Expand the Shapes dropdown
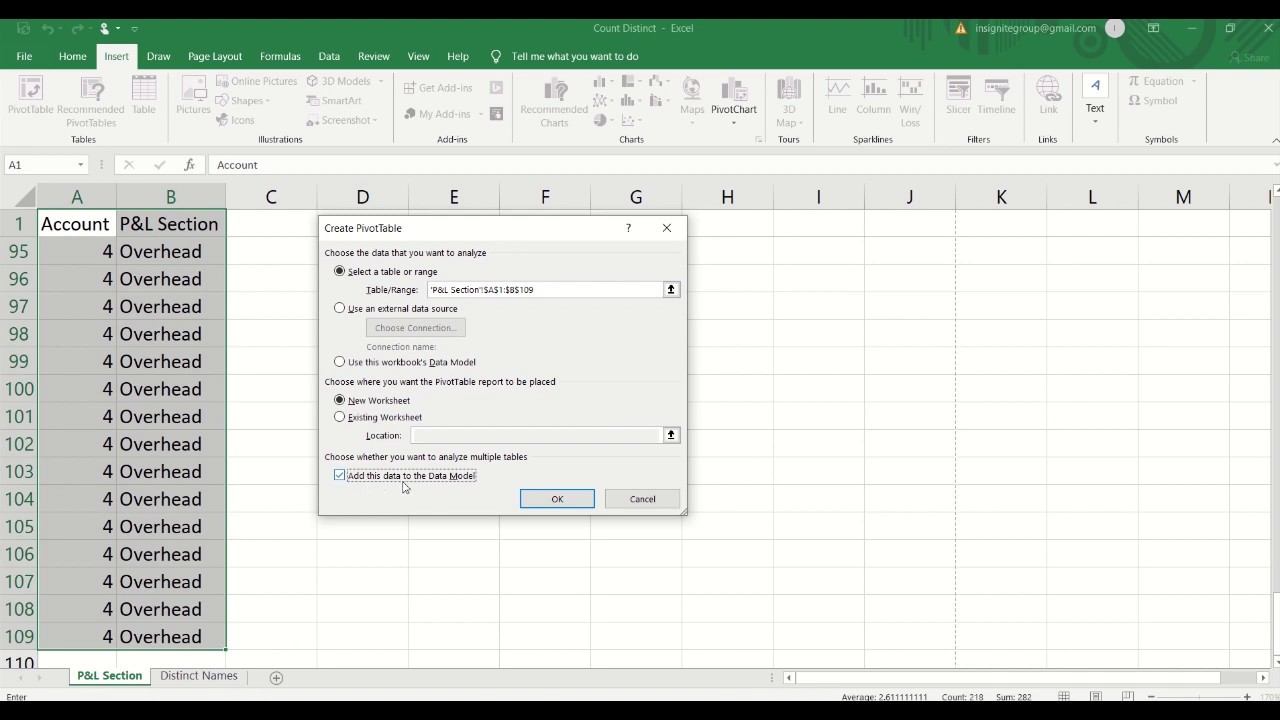Screen dimensions: 1280x720 tap(268, 101)
